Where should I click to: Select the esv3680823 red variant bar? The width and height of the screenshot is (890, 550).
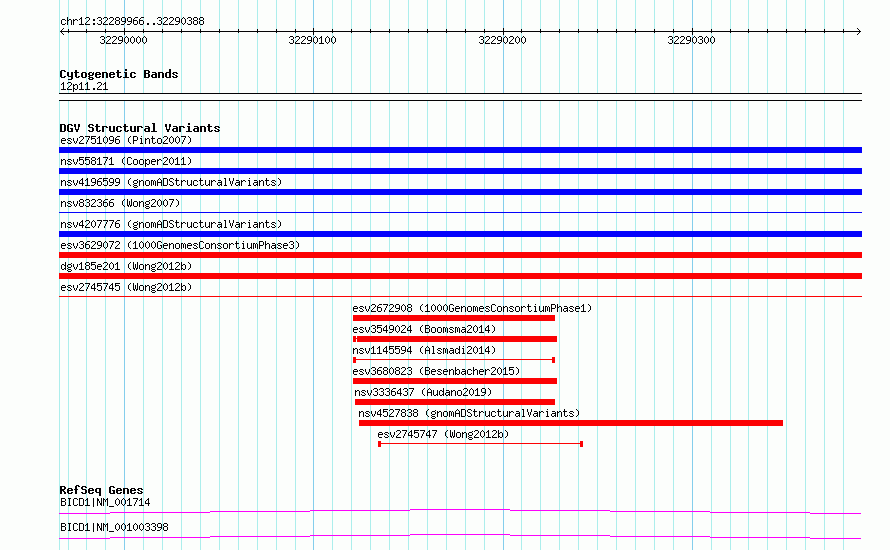click(x=455, y=381)
